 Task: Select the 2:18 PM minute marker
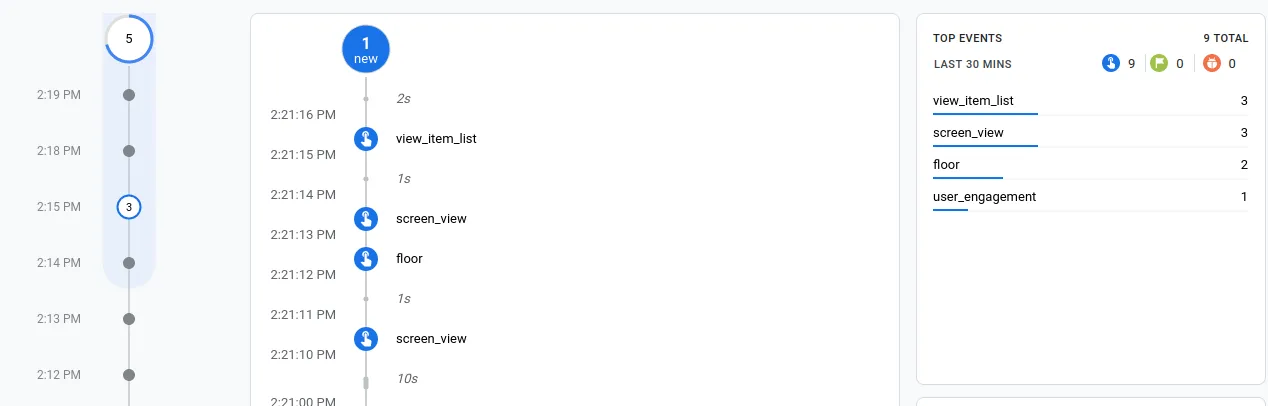(x=129, y=151)
